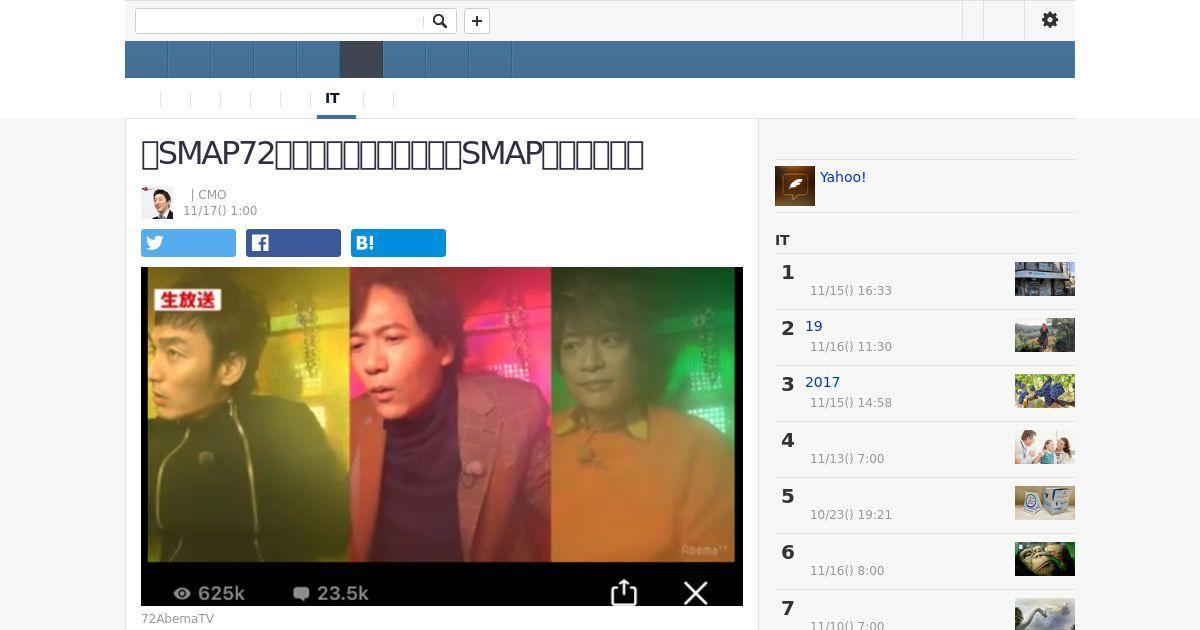The height and width of the screenshot is (630, 1200).
Task: Select the dark highlighted main navigation tab
Action: pos(361,60)
